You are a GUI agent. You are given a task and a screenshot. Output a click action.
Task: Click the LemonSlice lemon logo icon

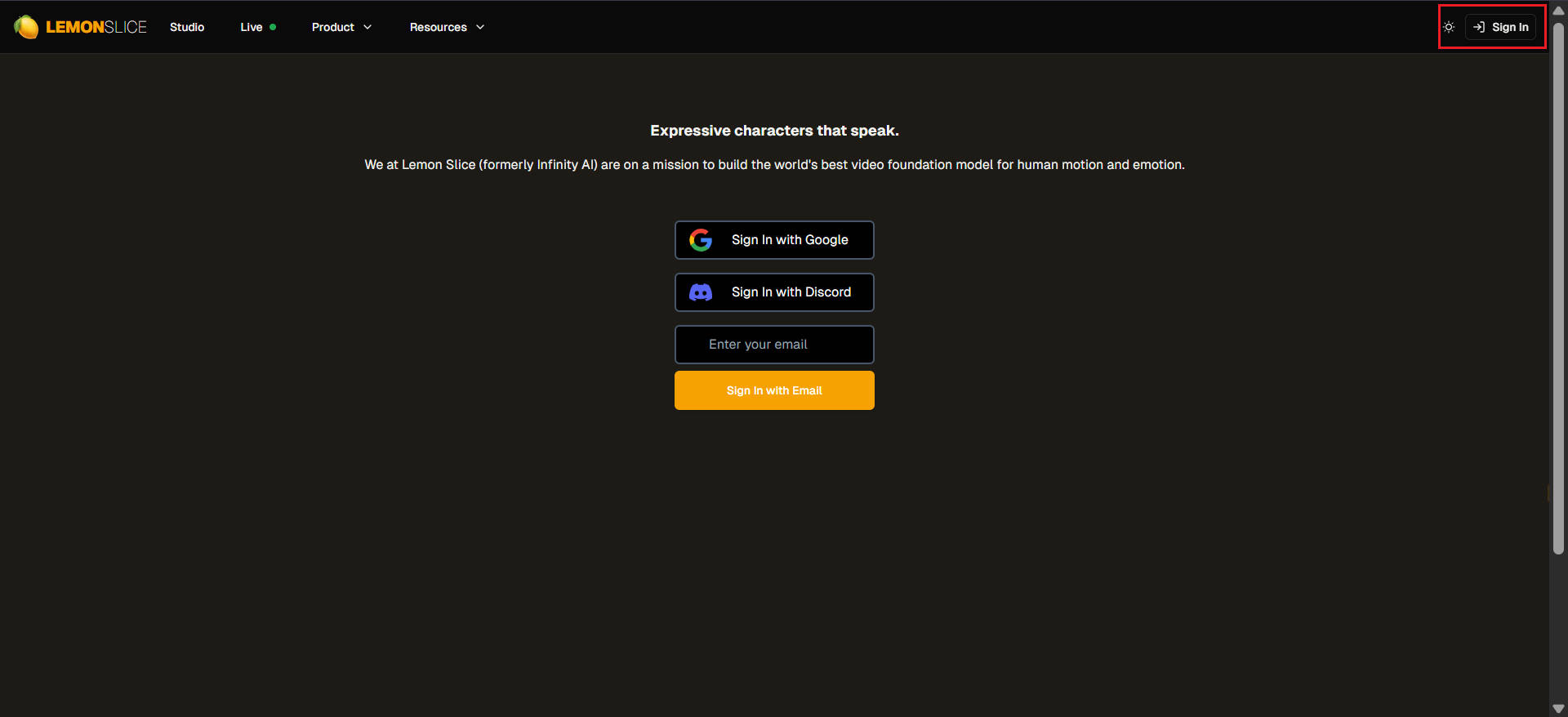(x=26, y=27)
